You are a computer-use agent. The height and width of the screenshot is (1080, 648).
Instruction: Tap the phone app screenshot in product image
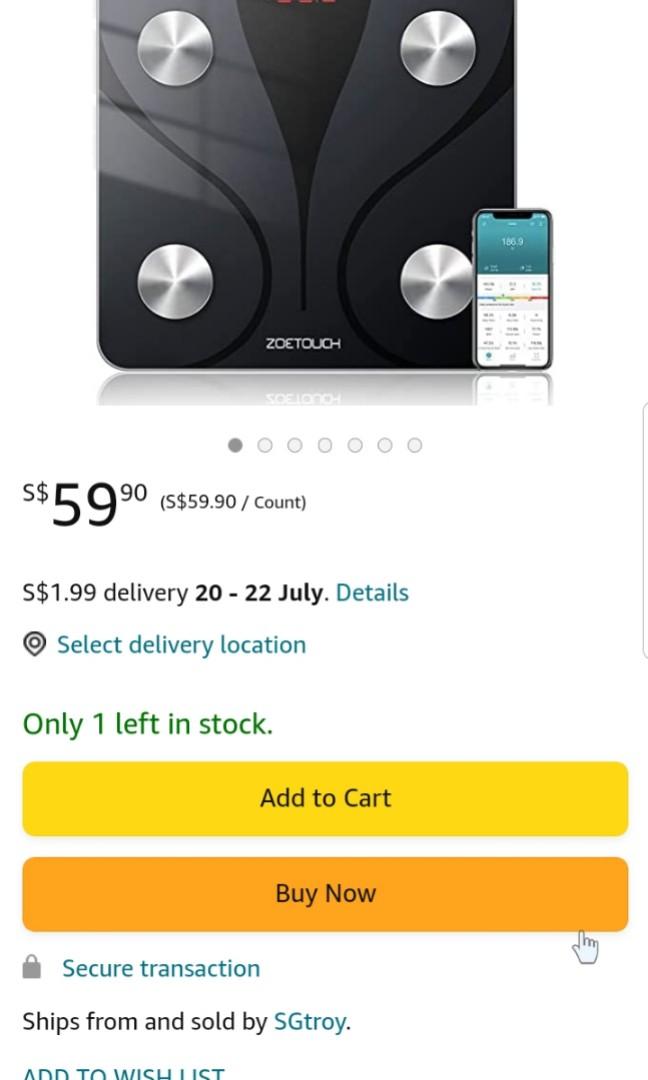coord(512,290)
